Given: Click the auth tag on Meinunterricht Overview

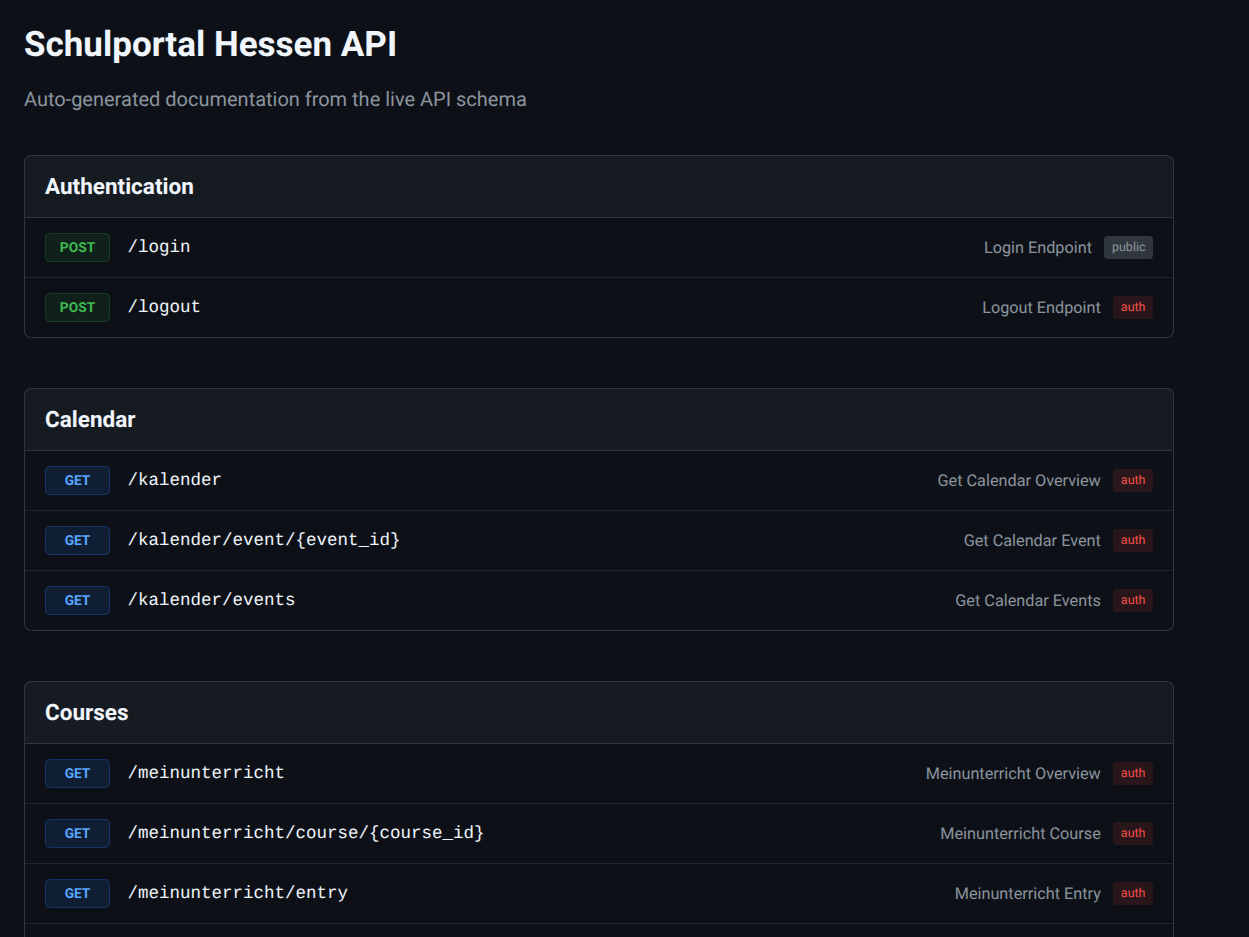Looking at the screenshot, I should (1133, 773).
